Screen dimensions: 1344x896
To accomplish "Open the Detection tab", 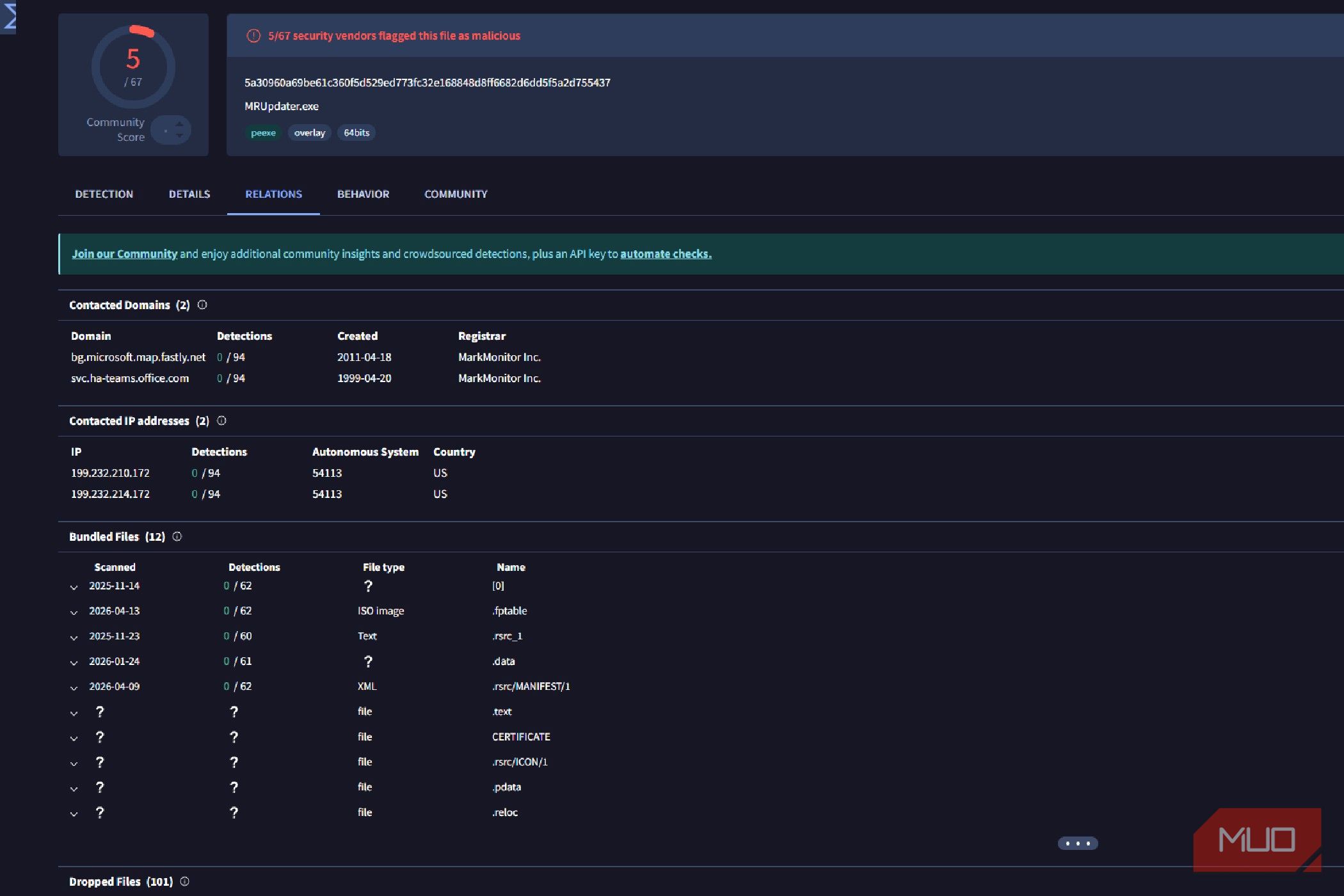I will (x=104, y=194).
